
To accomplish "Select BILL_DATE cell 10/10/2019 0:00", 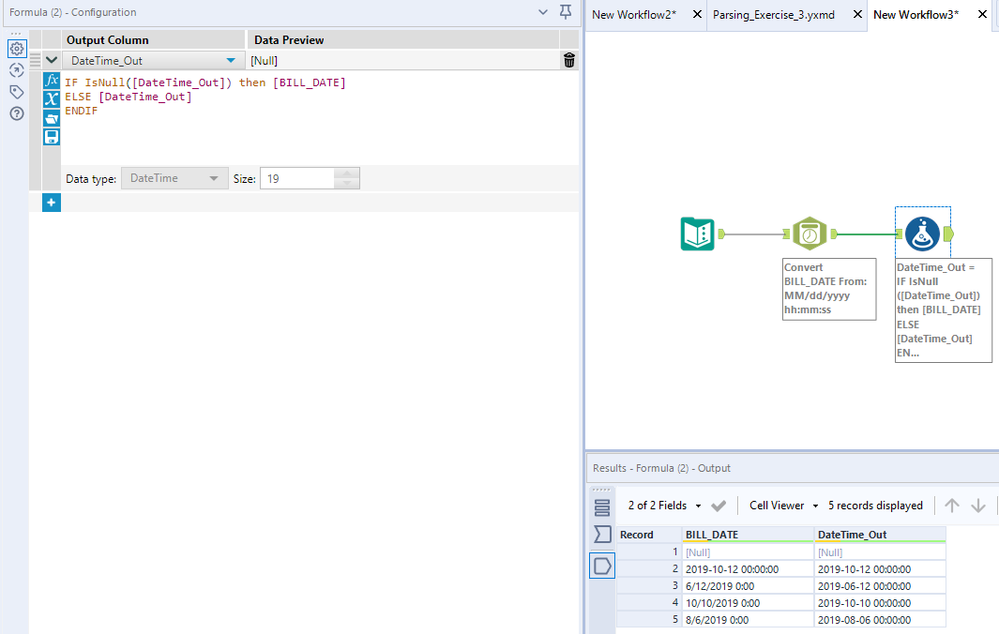I will pos(747,603).
